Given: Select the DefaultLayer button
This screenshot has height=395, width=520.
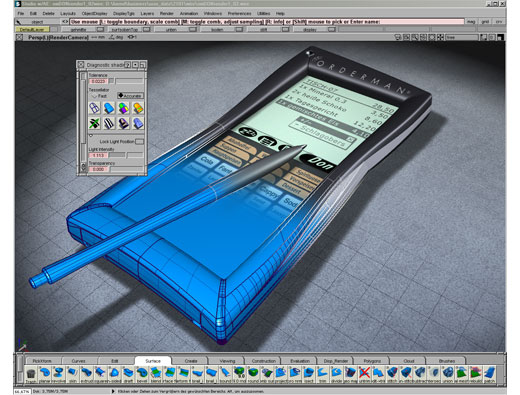Looking at the screenshot, I should (32, 29).
